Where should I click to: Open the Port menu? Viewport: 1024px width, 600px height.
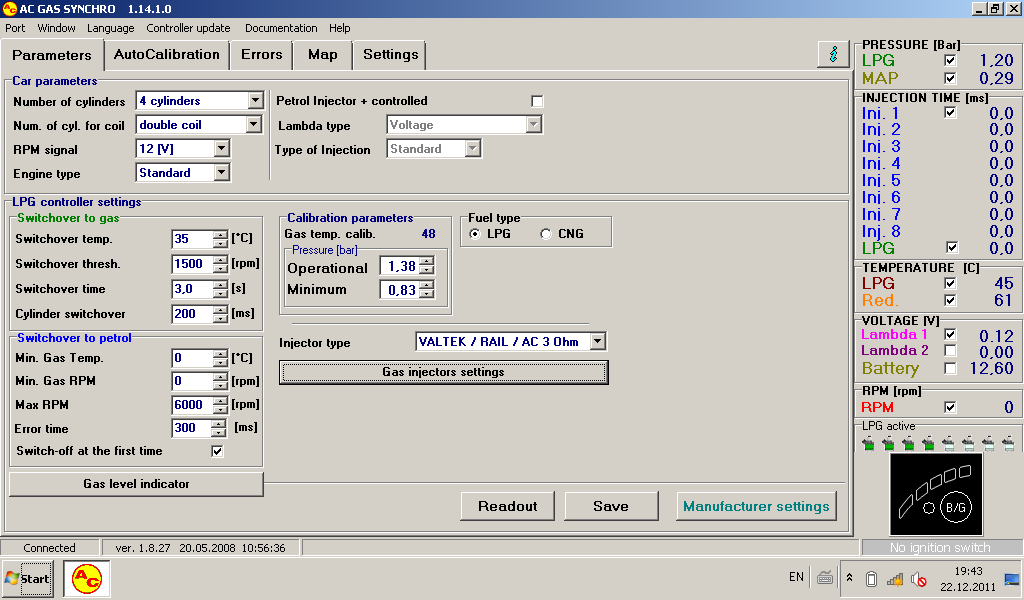point(15,28)
